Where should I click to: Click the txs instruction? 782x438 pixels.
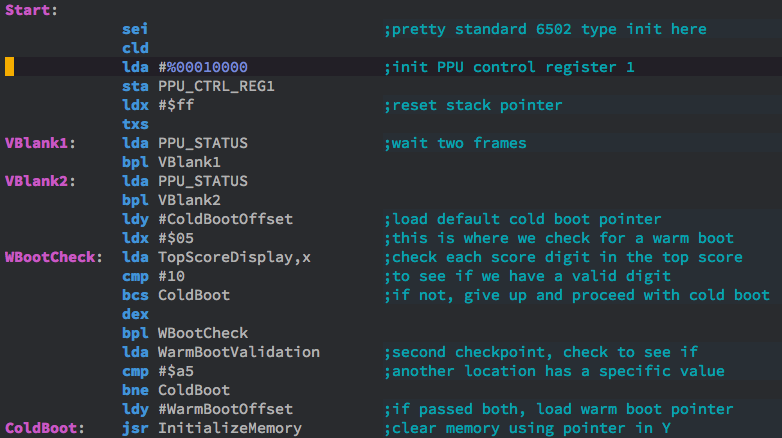135,124
